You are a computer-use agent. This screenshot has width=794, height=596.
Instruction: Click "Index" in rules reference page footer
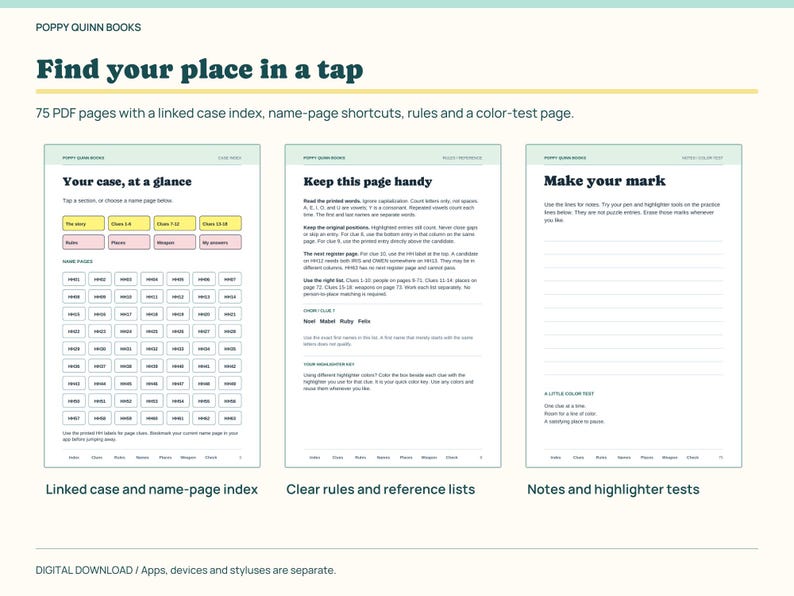point(315,457)
